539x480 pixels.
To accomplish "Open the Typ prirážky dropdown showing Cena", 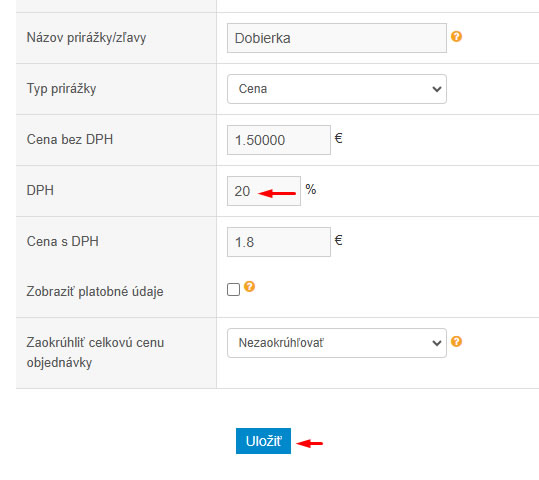I will pos(337,89).
